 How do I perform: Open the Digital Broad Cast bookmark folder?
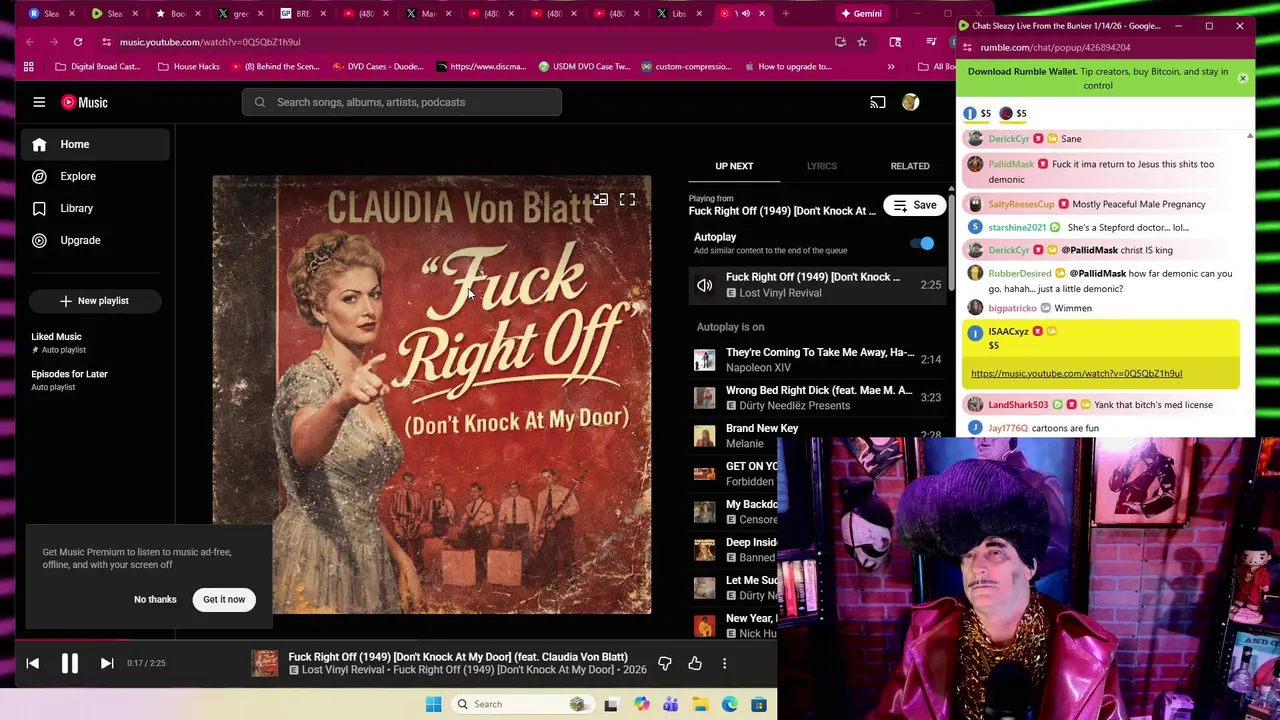(x=97, y=67)
